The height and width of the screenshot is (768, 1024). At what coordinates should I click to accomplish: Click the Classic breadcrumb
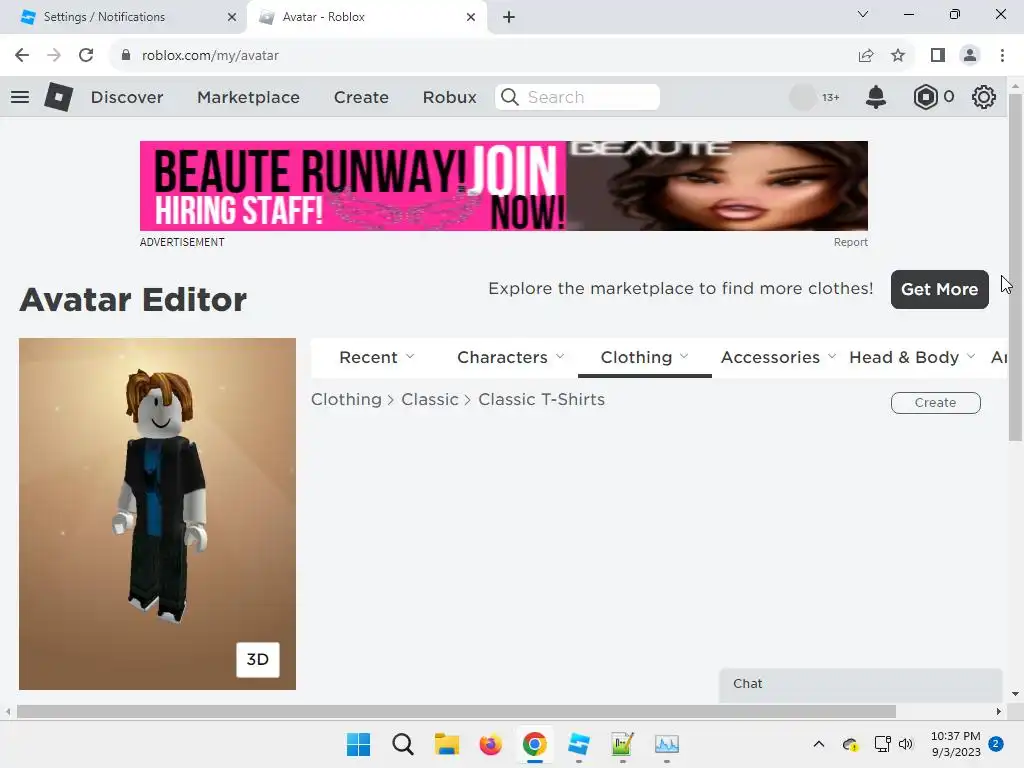click(430, 400)
